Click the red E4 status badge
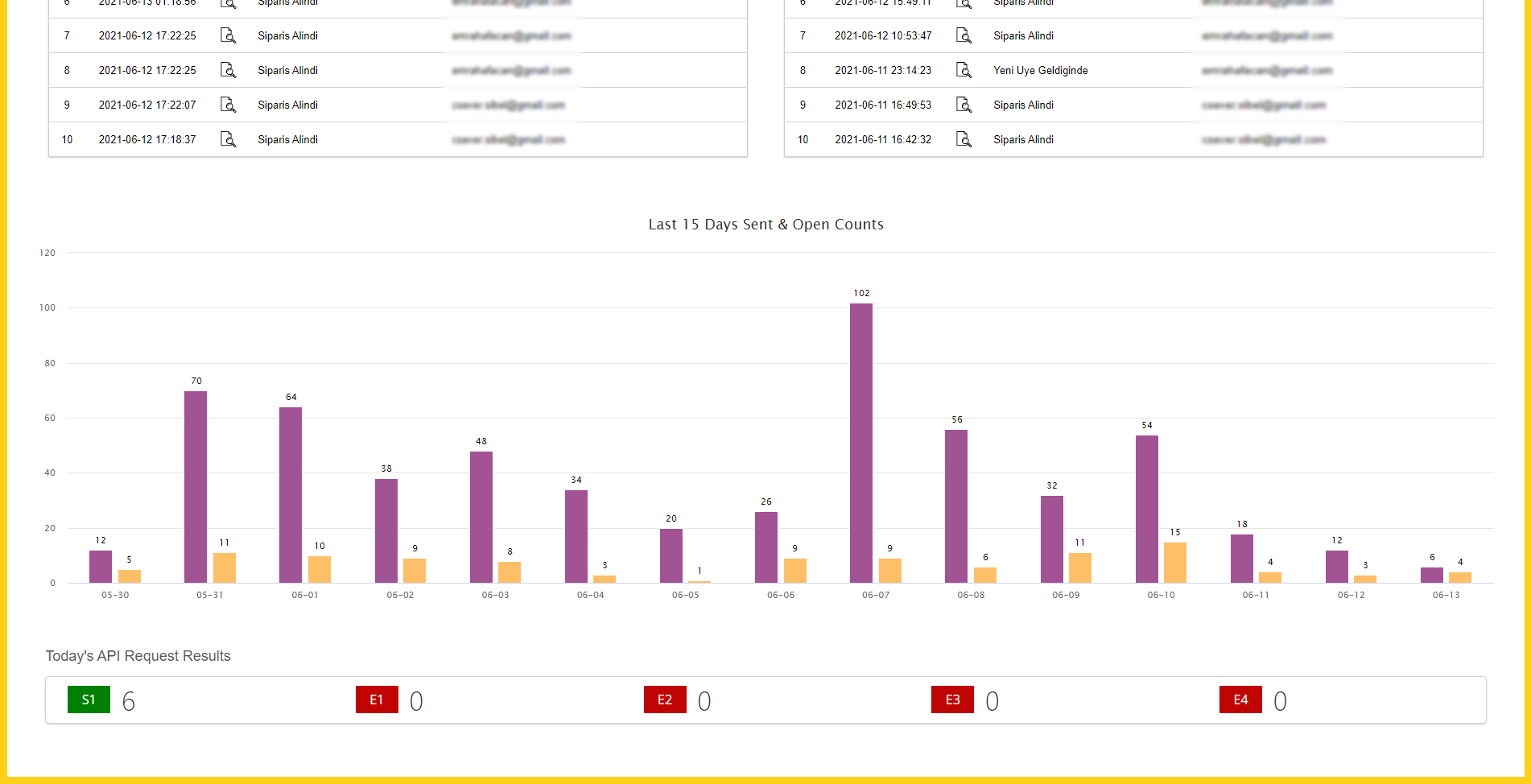The height and width of the screenshot is (784, 1531). pos(1240,699)
